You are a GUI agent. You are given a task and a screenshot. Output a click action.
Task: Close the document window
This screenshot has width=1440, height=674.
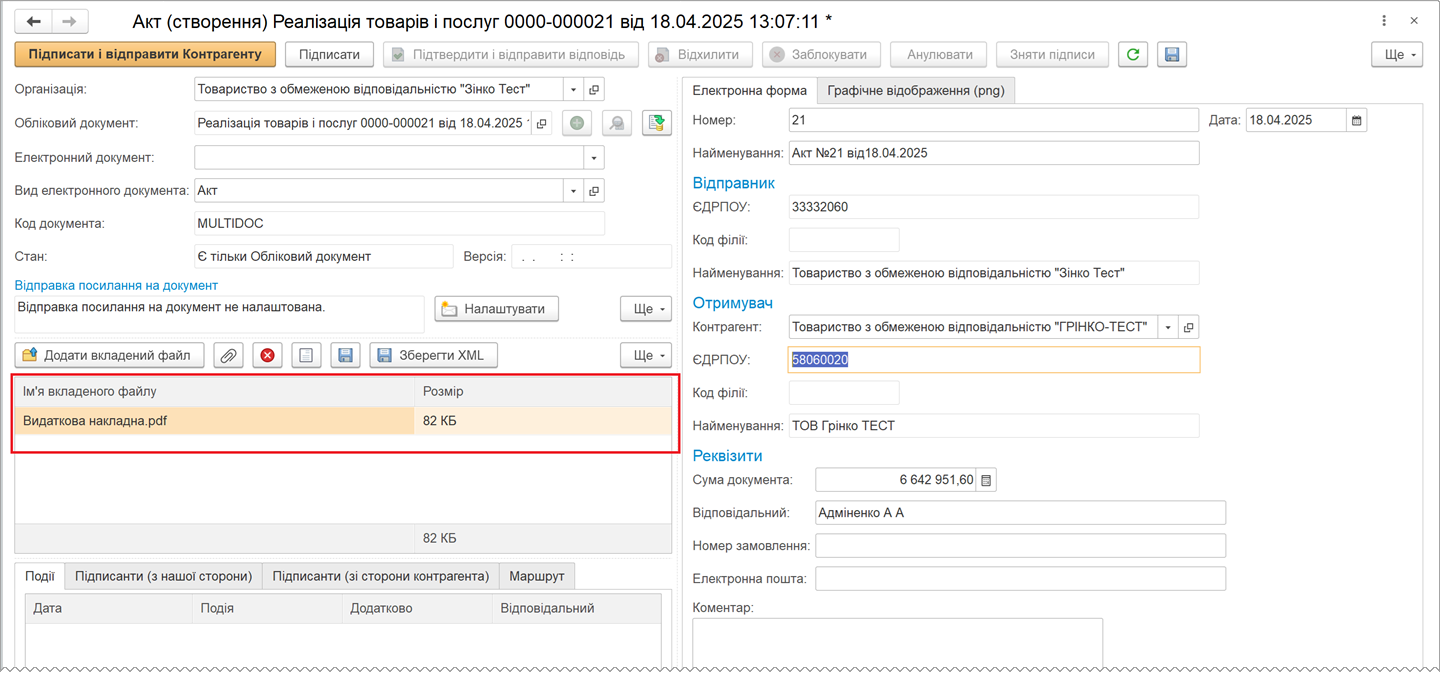click(1413, 21)
